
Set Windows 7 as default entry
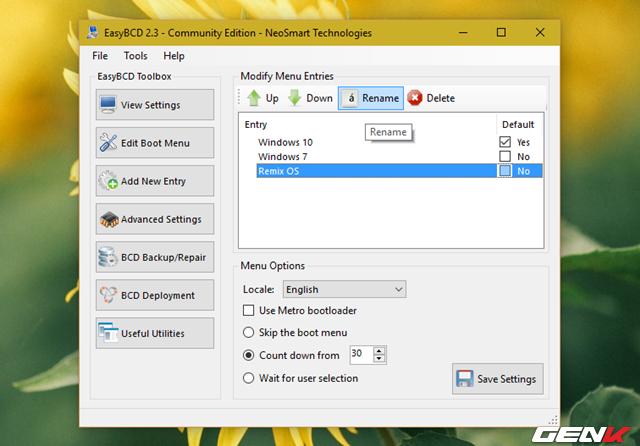(x=505, y=157)
